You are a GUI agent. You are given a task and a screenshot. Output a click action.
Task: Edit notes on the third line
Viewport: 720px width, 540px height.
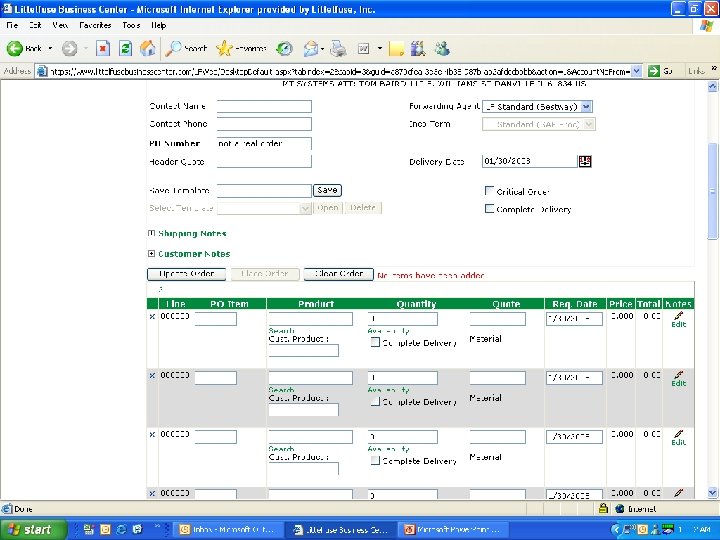point(679,438)
